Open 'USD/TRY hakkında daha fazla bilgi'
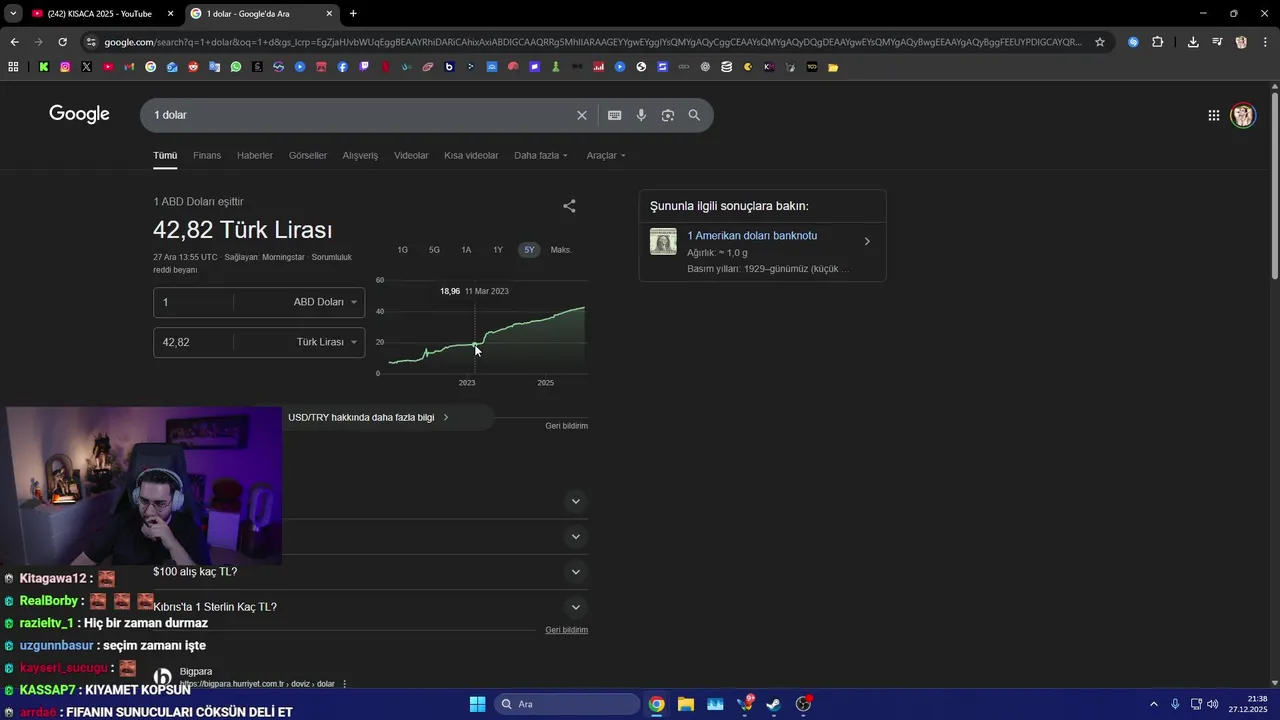 [x=370, y=417]
